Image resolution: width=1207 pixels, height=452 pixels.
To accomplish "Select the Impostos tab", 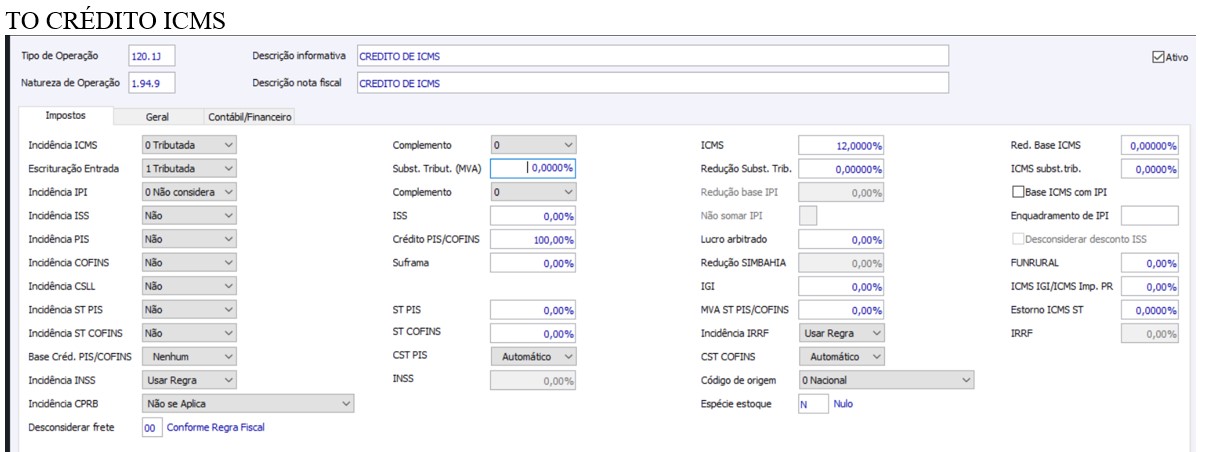I will pyautogui.click(x=66, y=116).
